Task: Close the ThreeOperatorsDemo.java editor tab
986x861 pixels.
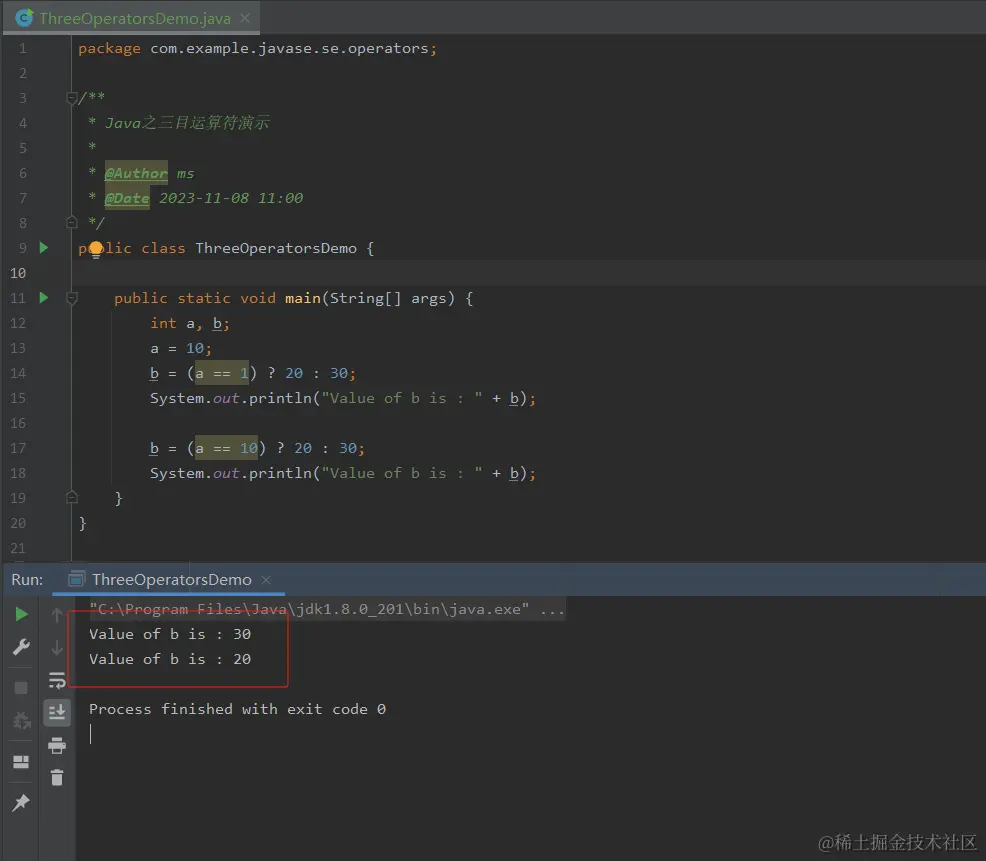Action: 245,18
